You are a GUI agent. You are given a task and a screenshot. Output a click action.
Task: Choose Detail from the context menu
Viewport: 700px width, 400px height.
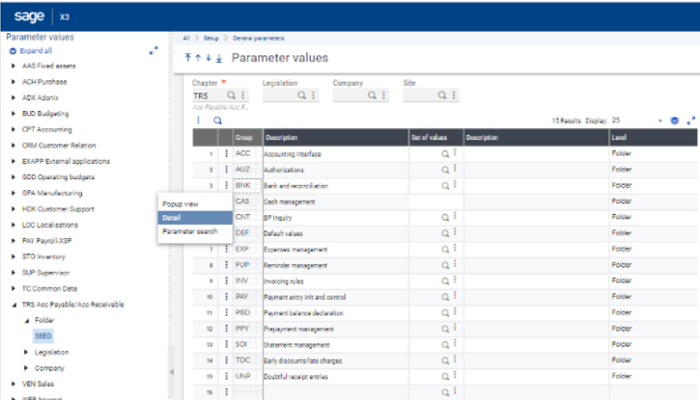[x=172, y=217]
